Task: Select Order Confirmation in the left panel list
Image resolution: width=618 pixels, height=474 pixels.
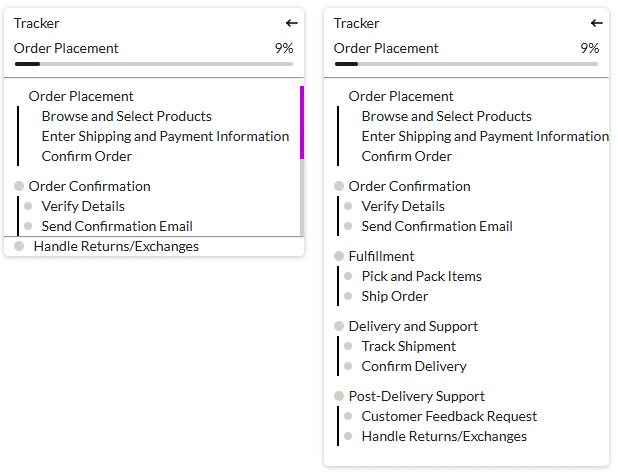Action: coord(89,187)
